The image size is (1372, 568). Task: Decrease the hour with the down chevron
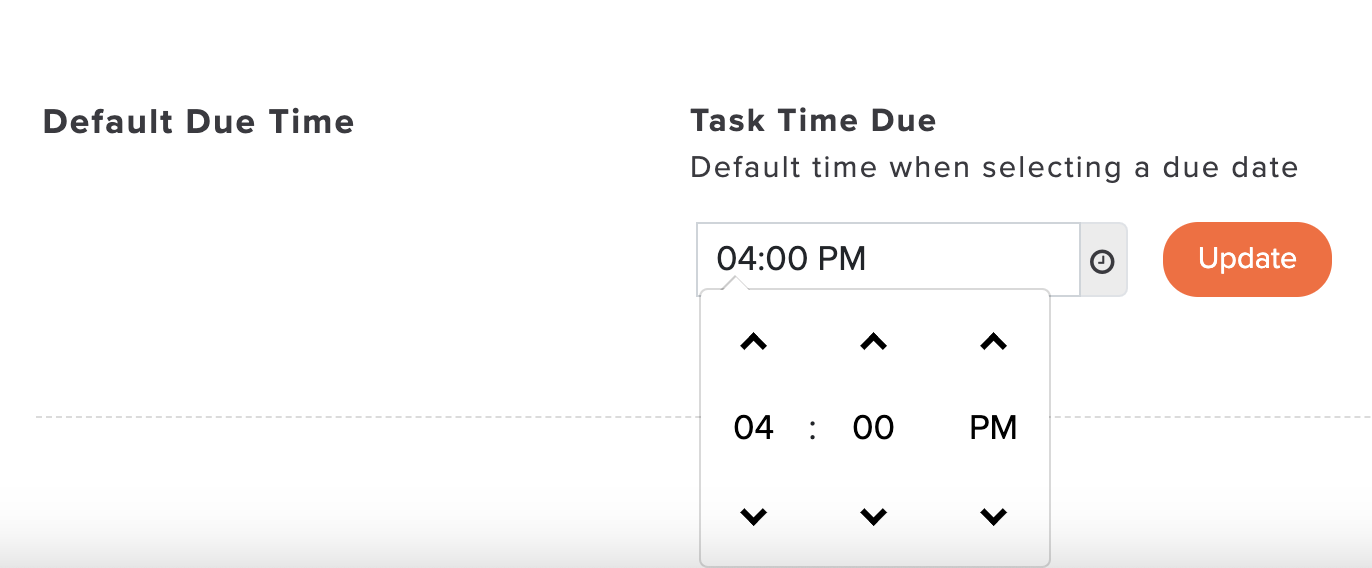[753, 517]
